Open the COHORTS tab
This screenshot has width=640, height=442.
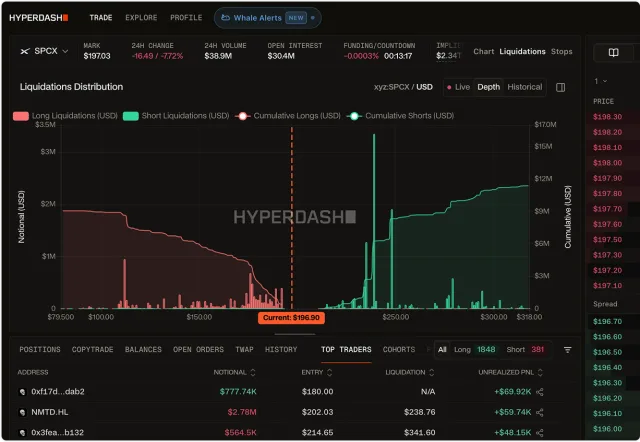pos(399,350)
